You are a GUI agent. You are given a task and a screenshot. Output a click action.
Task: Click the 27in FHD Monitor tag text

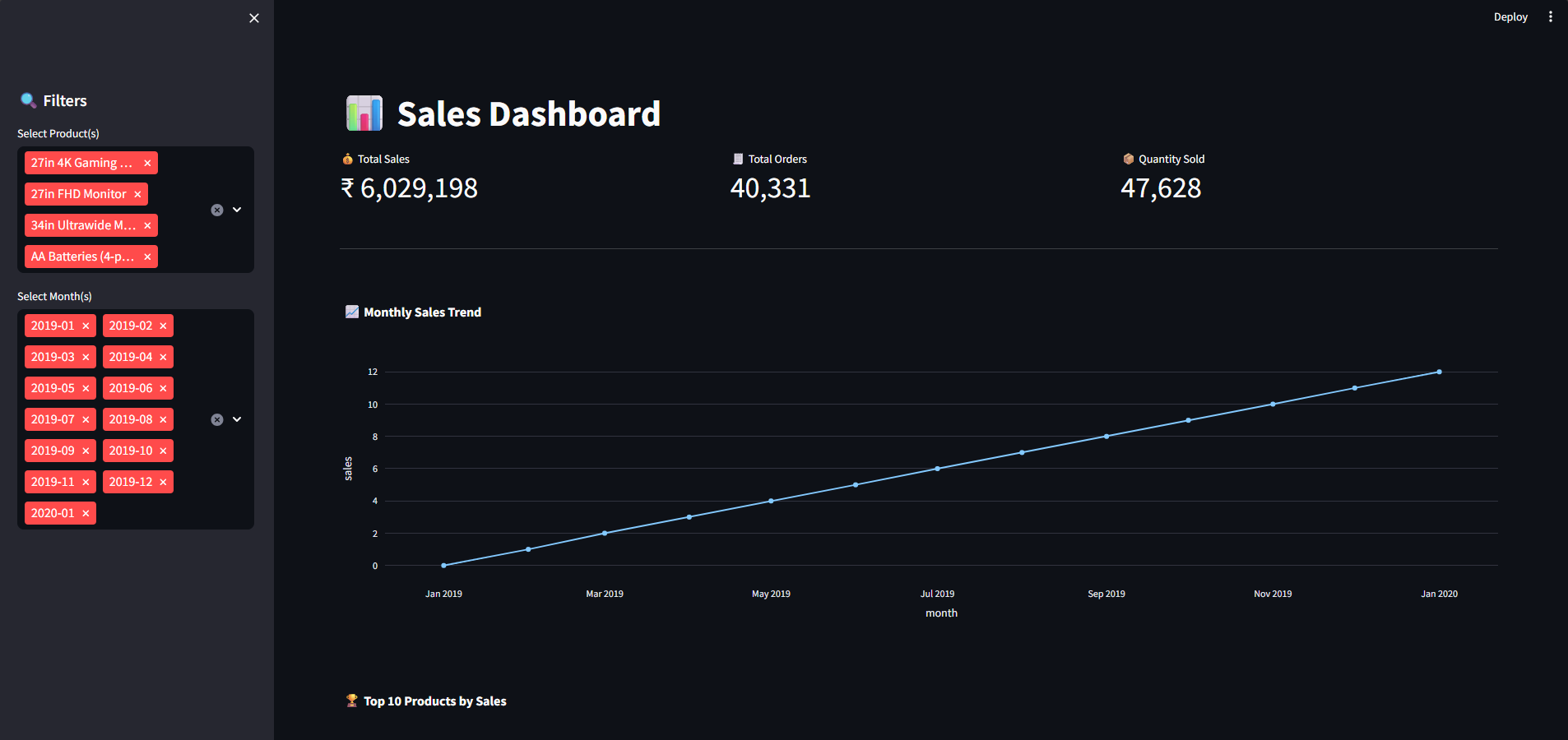[79, 194]
